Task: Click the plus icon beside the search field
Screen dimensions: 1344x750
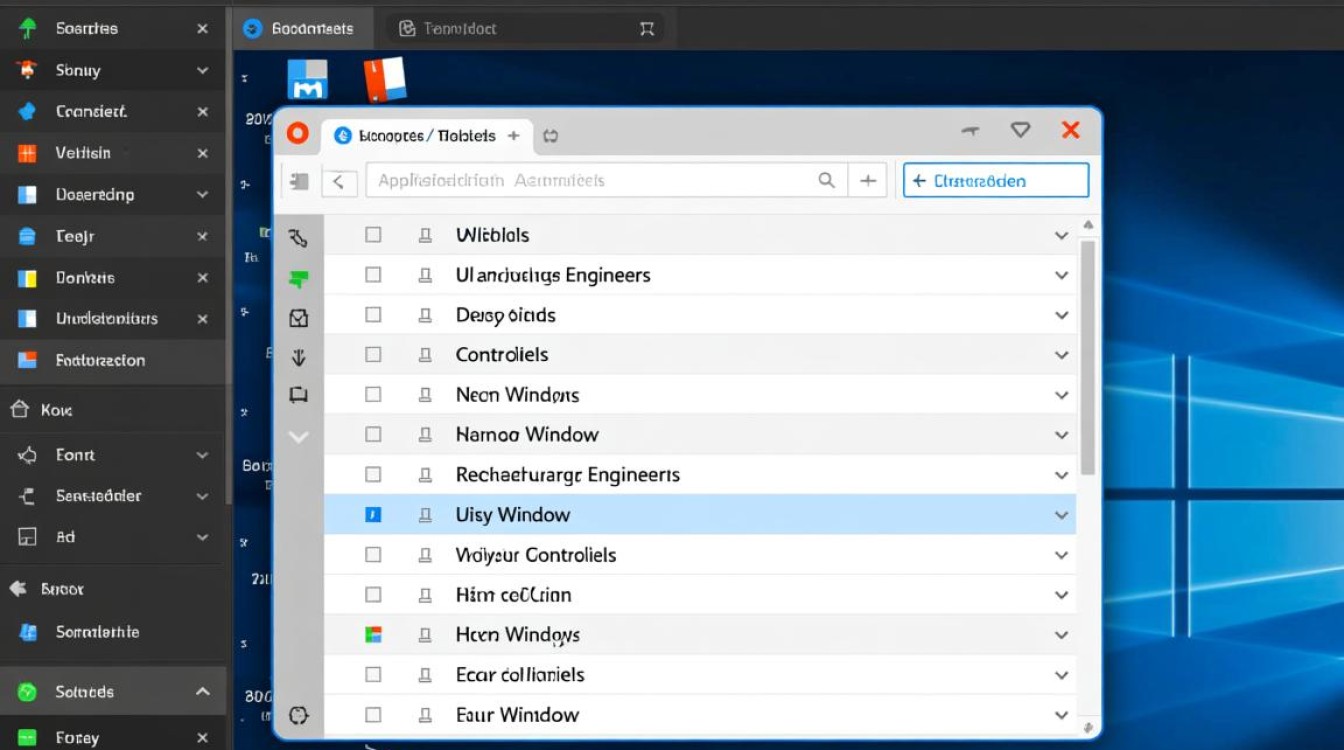Action: pyautogui.click(x=867, y=181)
